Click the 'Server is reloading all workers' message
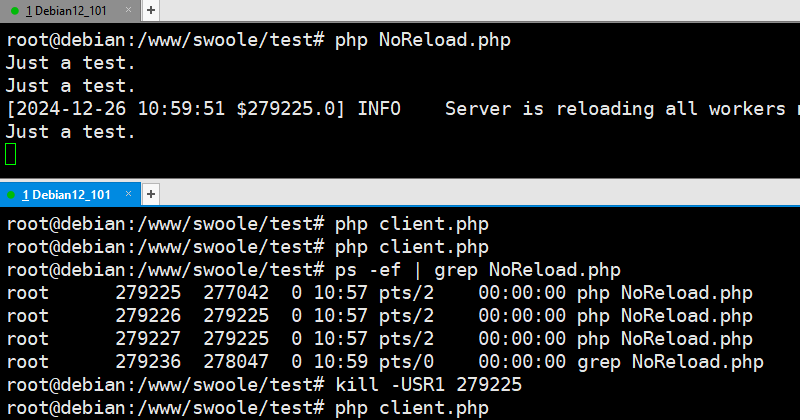Viewport: 800px width, 420px height. click(615, 109)
